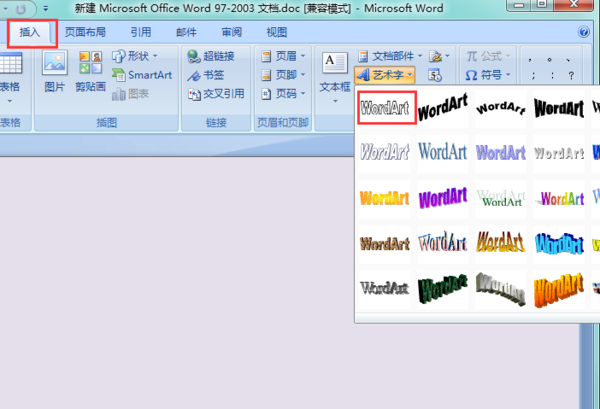The image size is (600, 409).
Task: Insert the colon special symbol
Action: click(552, 75)
